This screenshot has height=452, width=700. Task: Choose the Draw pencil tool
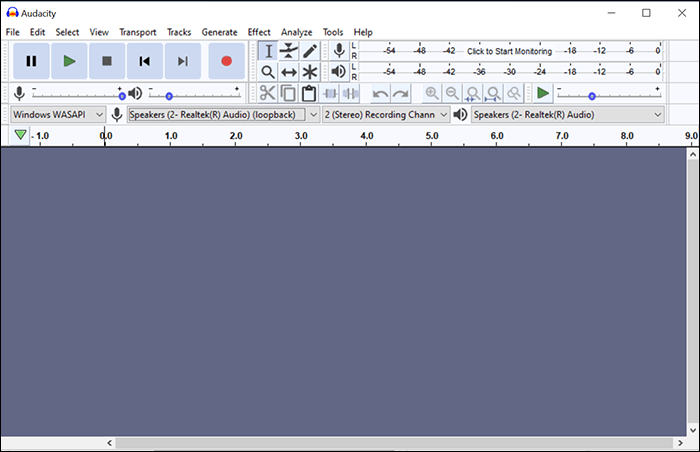click(310, 51)
